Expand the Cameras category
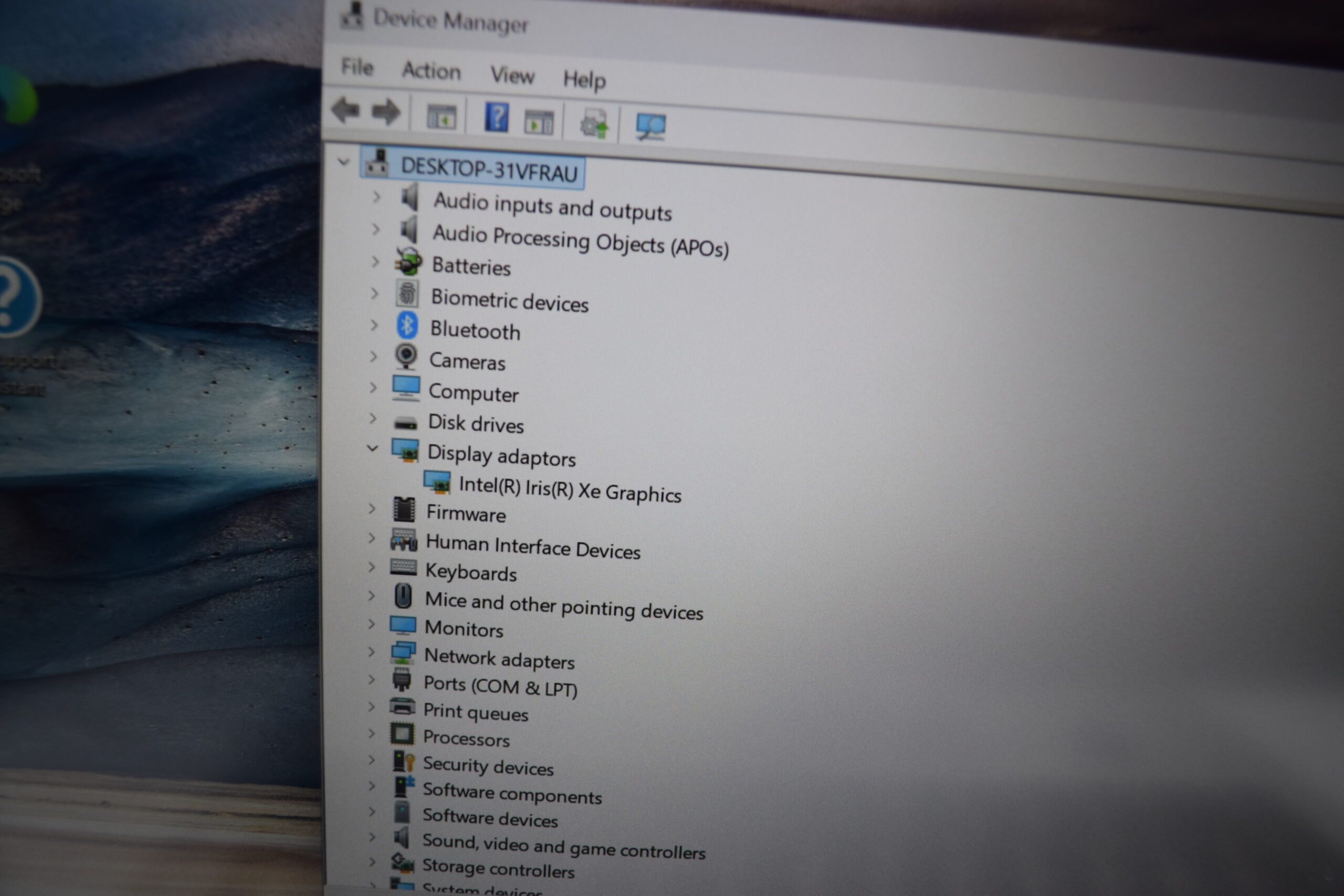 tap(374, 356)
